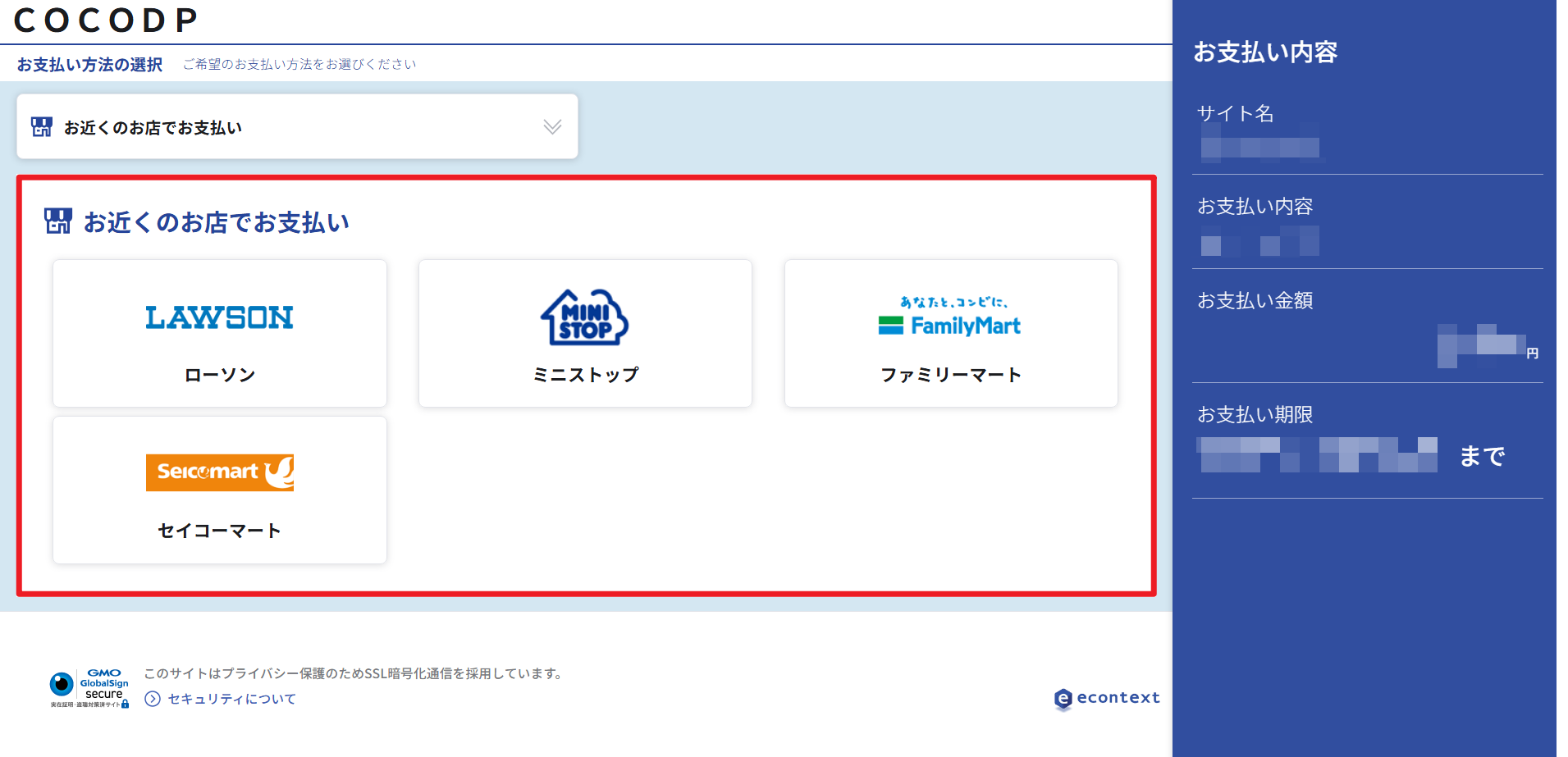Click the SSL暗号化通信 privacy notice text

point(354,673)
